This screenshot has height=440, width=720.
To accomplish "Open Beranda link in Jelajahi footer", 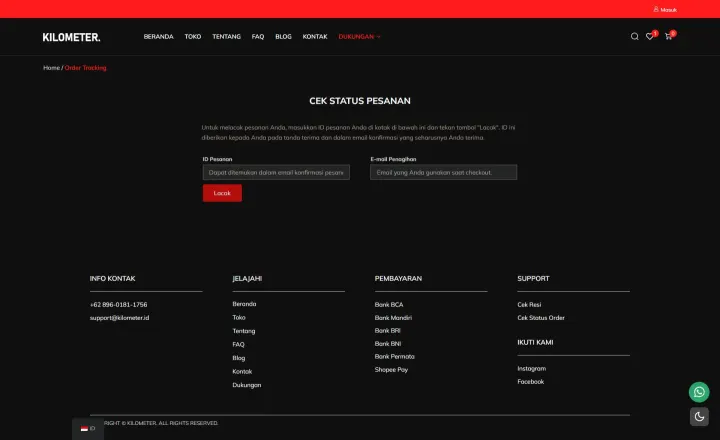I will [x=244, y=304].
